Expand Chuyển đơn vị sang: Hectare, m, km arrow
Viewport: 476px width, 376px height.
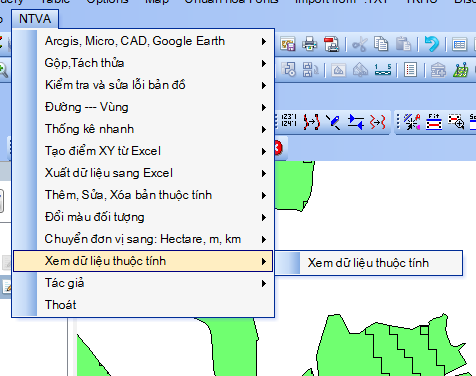tap(264, 239)
